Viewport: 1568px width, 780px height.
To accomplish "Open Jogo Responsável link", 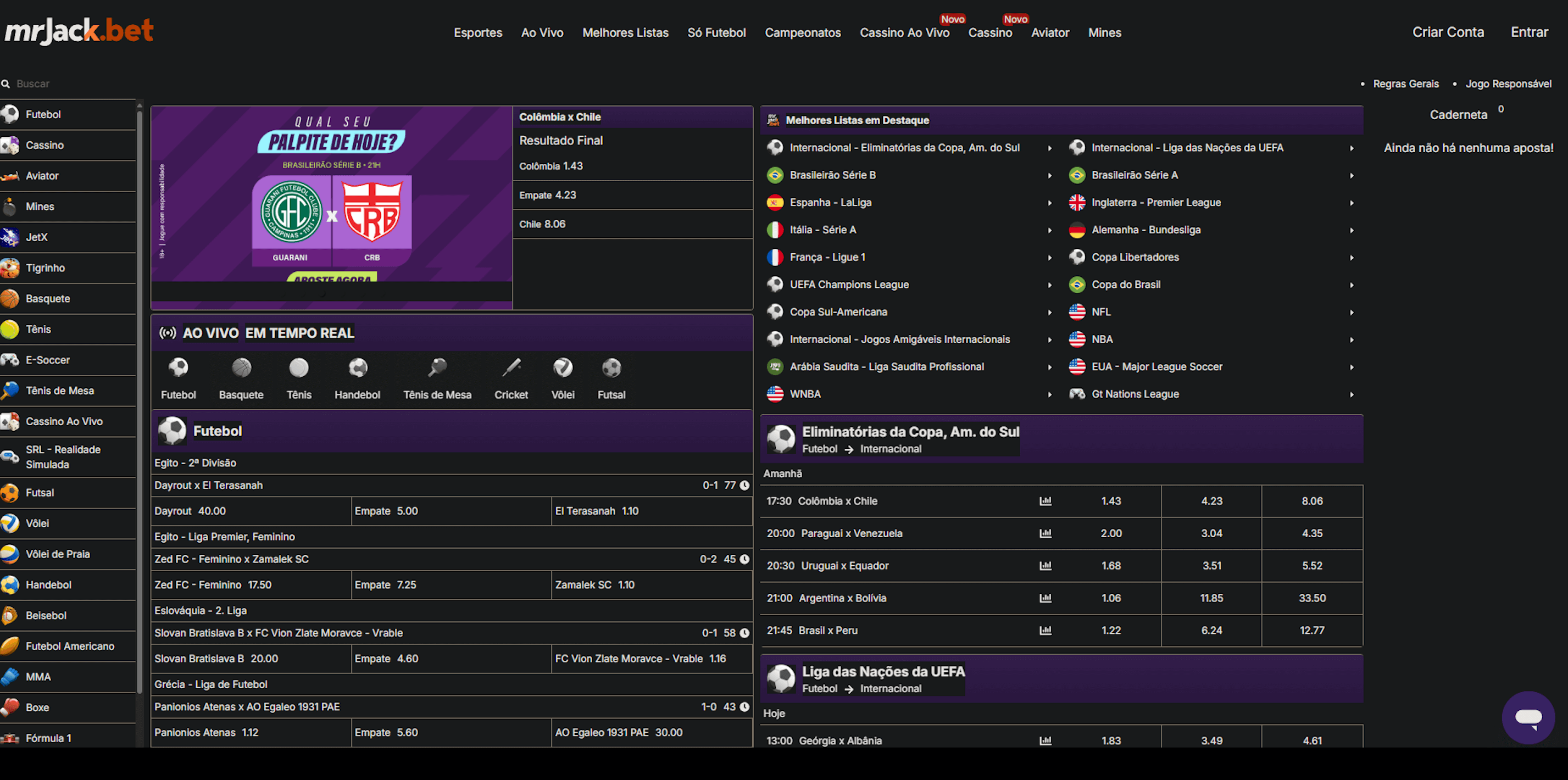I will pos(1508,84).
